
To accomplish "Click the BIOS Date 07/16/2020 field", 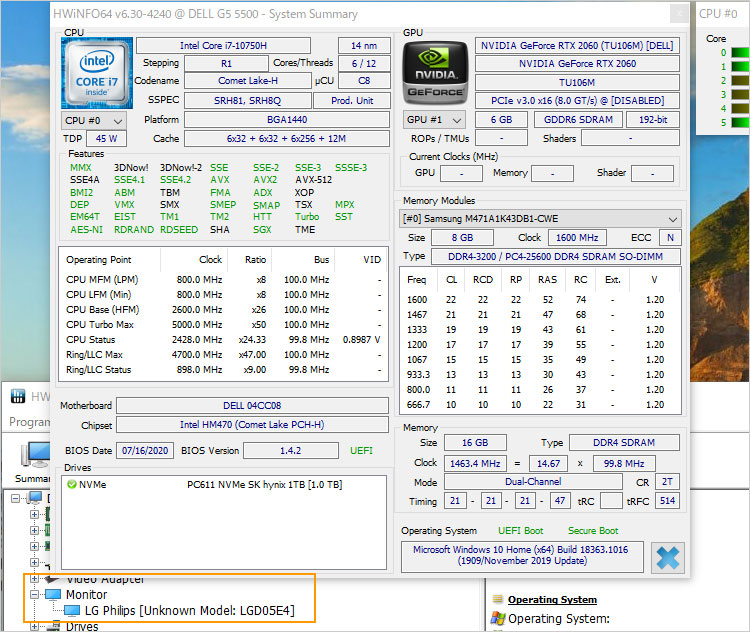I will (x=145, y=451).
